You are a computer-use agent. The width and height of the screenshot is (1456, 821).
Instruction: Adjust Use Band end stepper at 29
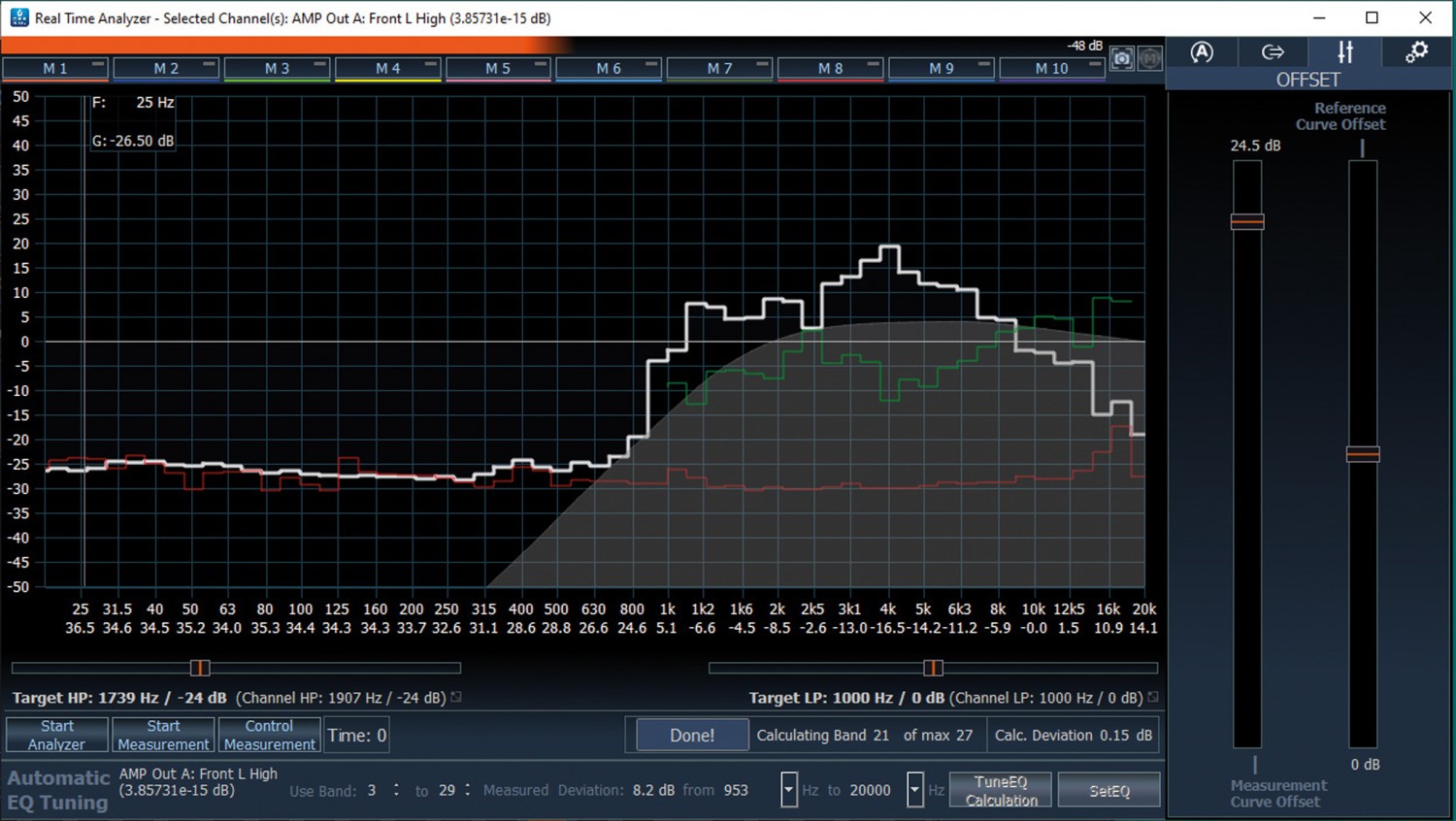467,790
